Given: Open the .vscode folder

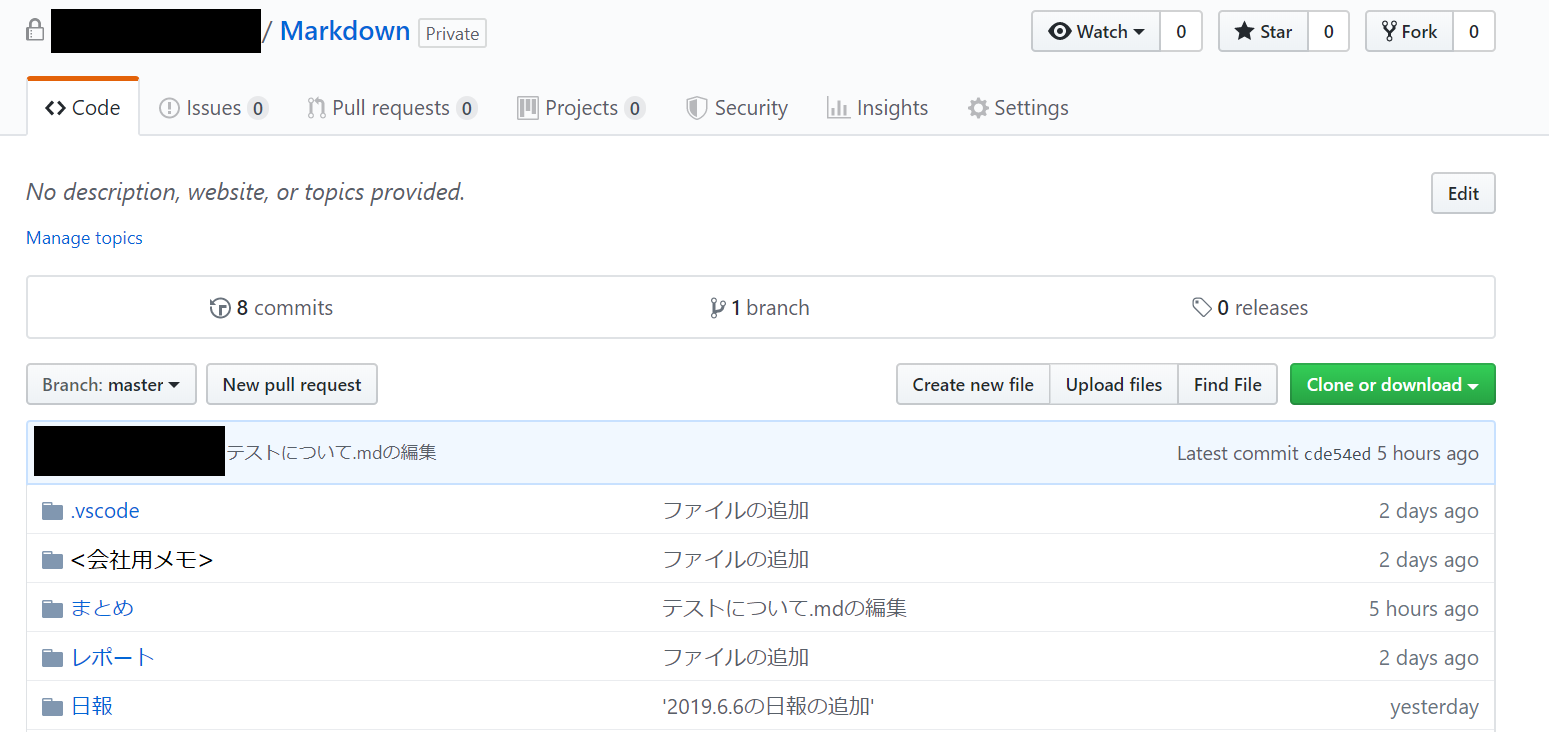Looking at the screenshot, I should (x=105, y=511).
